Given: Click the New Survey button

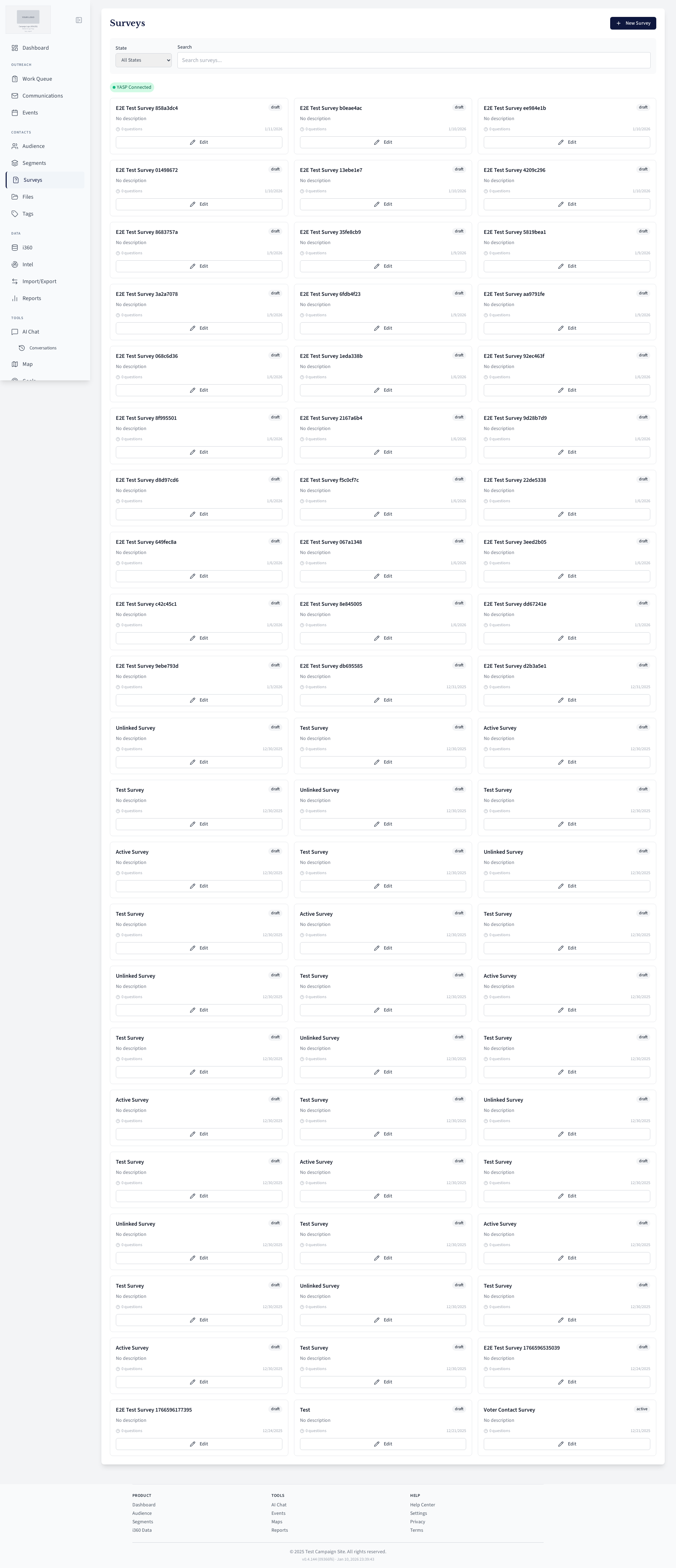Looking at the screenshot, I should [633, 23].
